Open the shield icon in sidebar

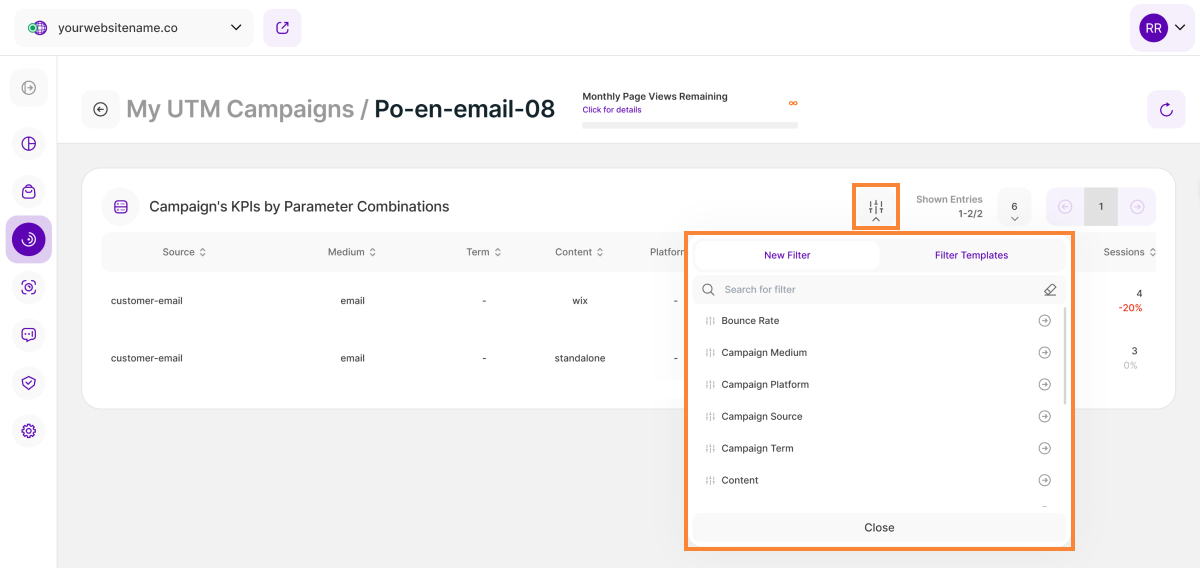29,382
